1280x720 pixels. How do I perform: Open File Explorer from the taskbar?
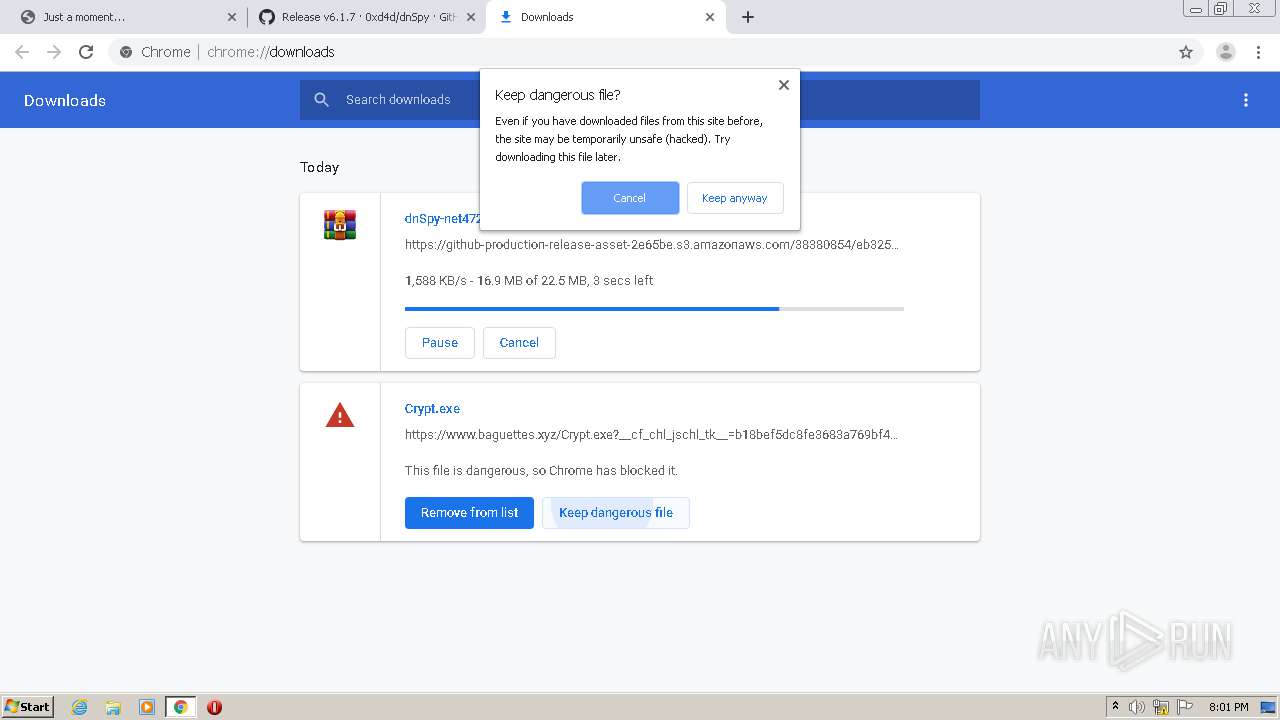[113, 707]
